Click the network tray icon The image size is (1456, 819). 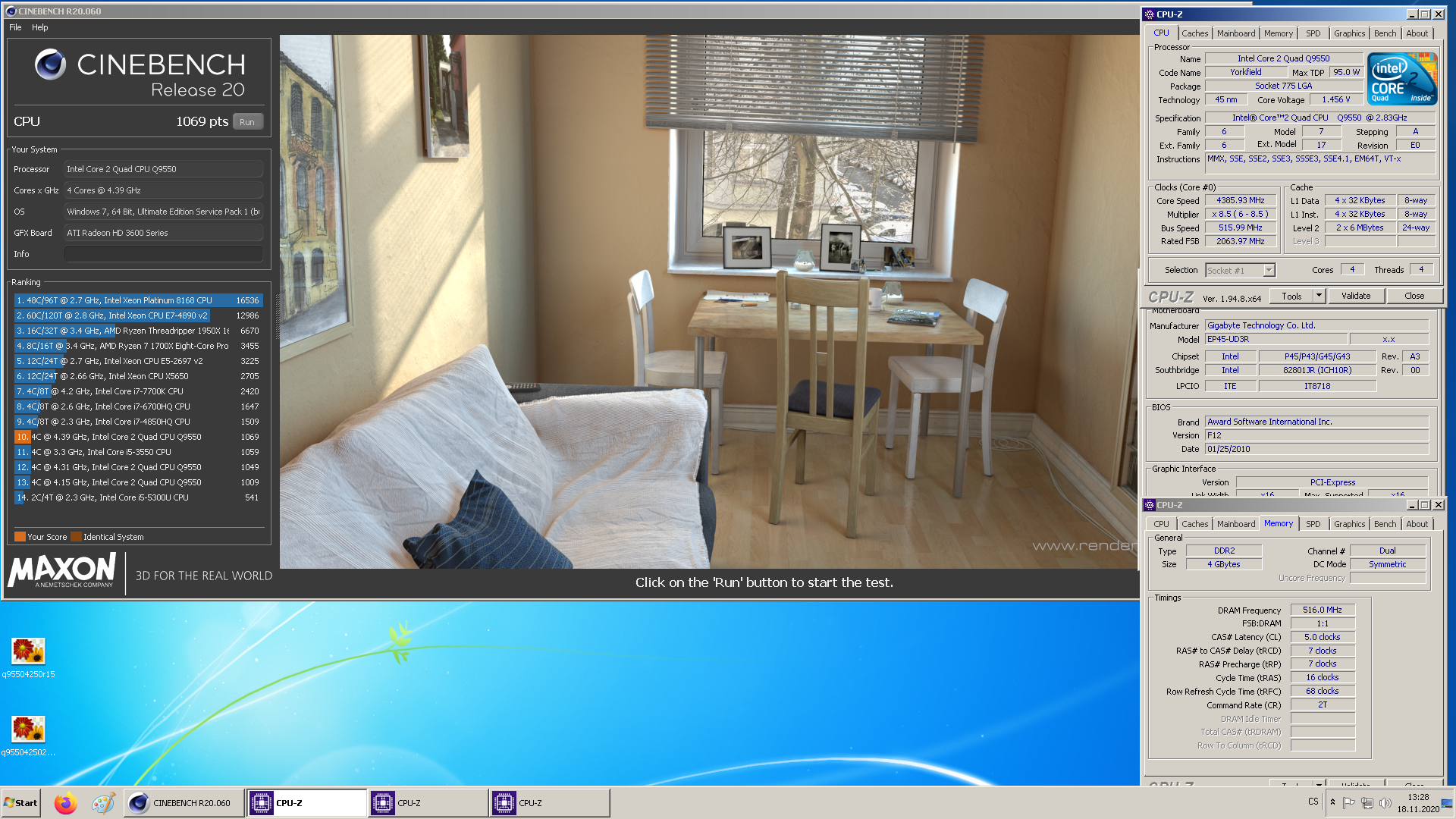click(x=1367, y=803)
